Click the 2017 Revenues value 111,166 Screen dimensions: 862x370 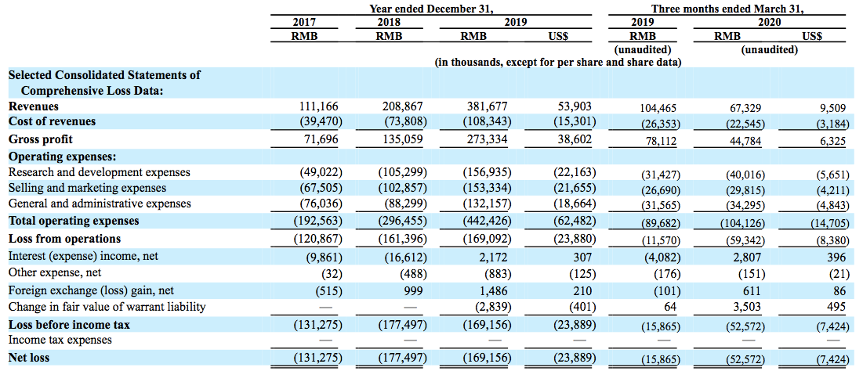319,106
